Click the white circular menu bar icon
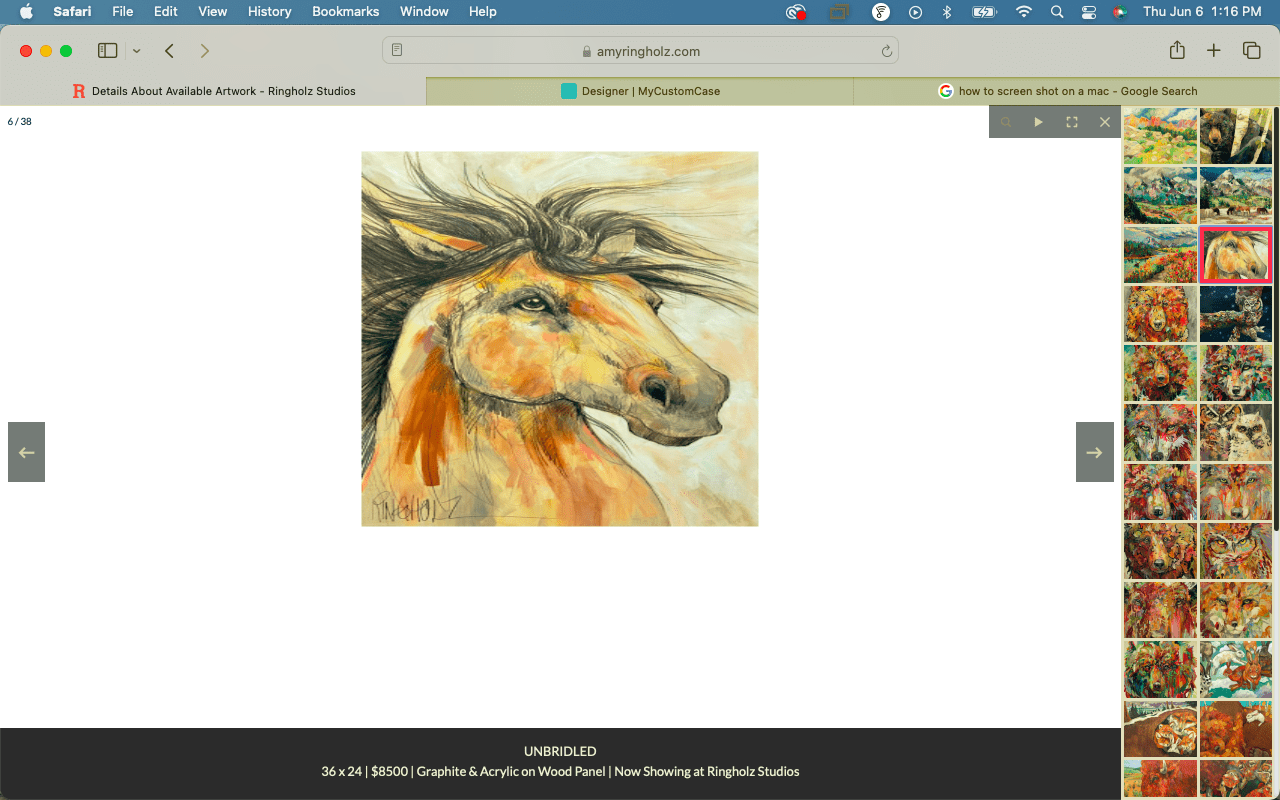The height and width of the screenshot is (800, 1280). (x=881, y=12)
